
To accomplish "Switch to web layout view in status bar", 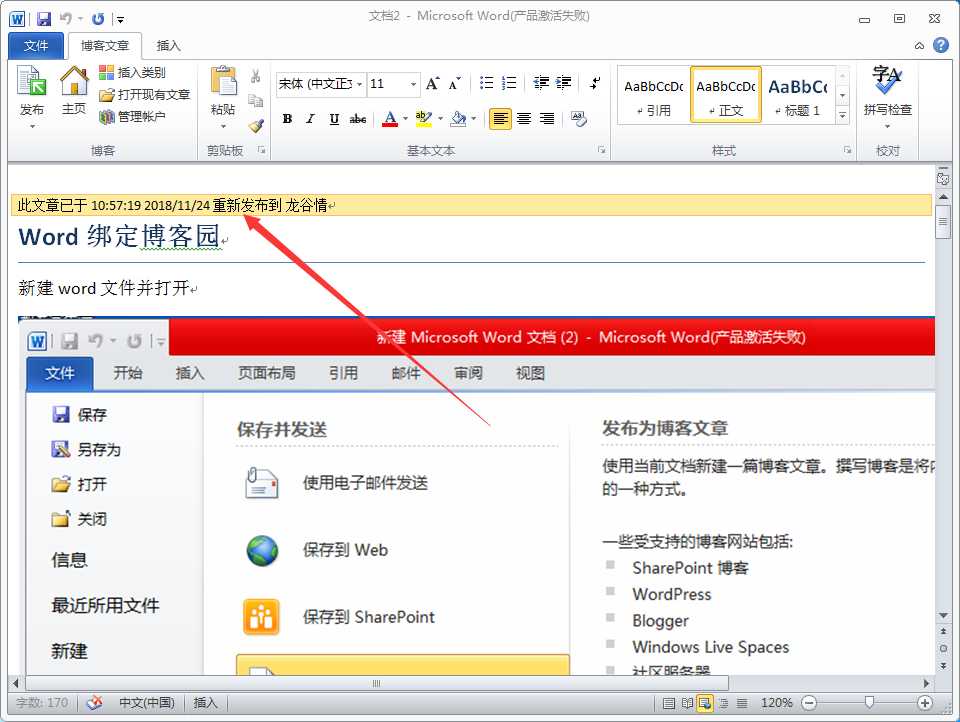I will pos(705,703).
